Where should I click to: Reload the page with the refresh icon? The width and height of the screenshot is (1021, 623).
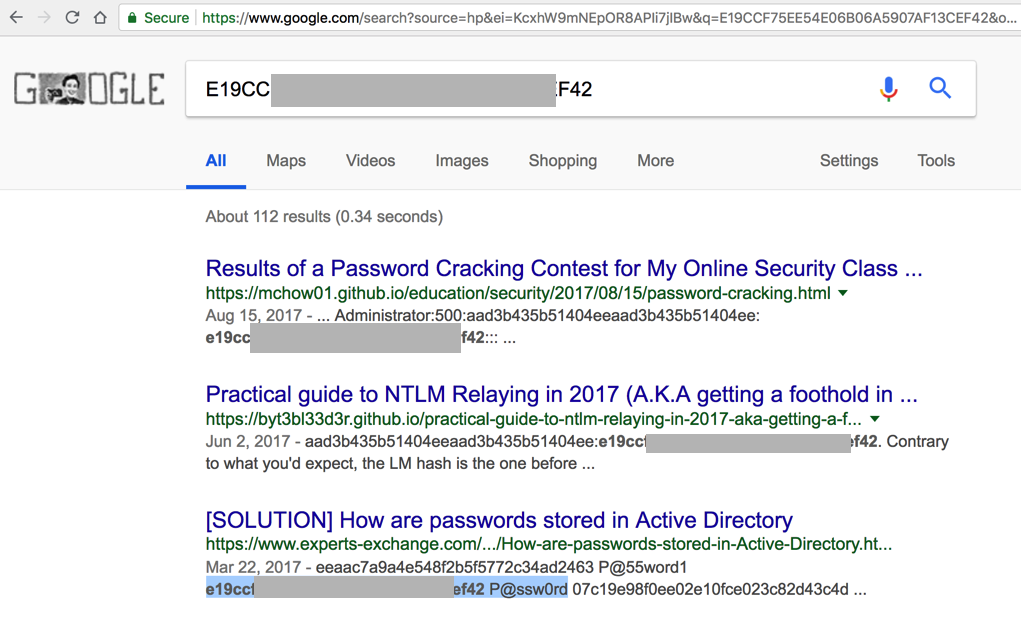(x=72, y=18)
